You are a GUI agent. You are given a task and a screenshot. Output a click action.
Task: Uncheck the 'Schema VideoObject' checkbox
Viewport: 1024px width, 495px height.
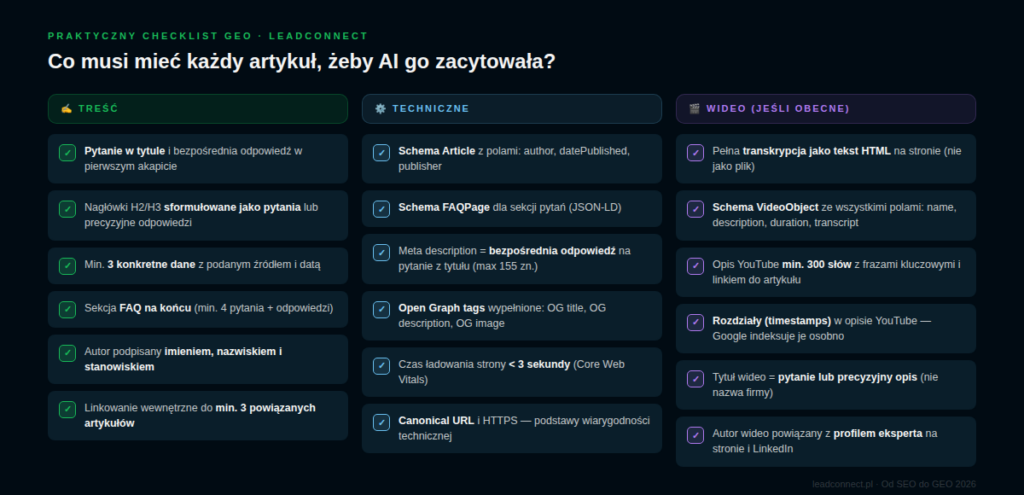click(695, 209)
